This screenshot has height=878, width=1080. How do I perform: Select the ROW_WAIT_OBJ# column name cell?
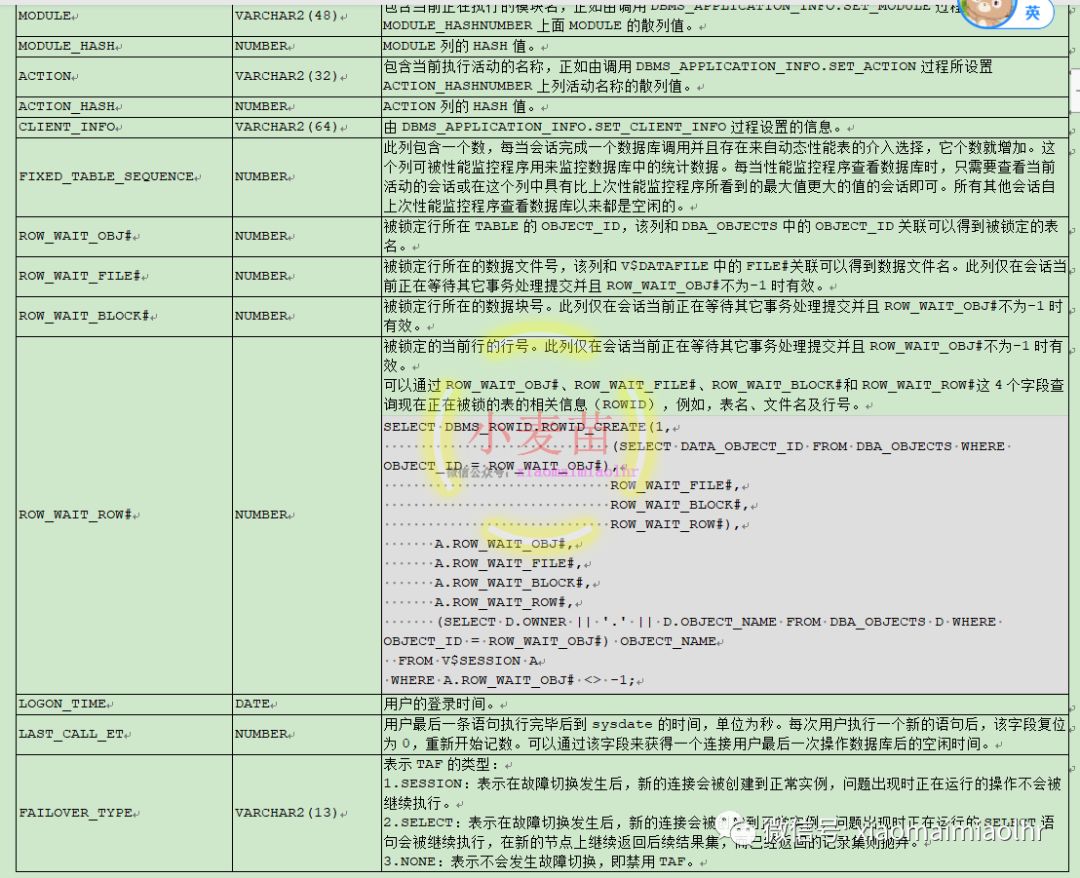124,236
